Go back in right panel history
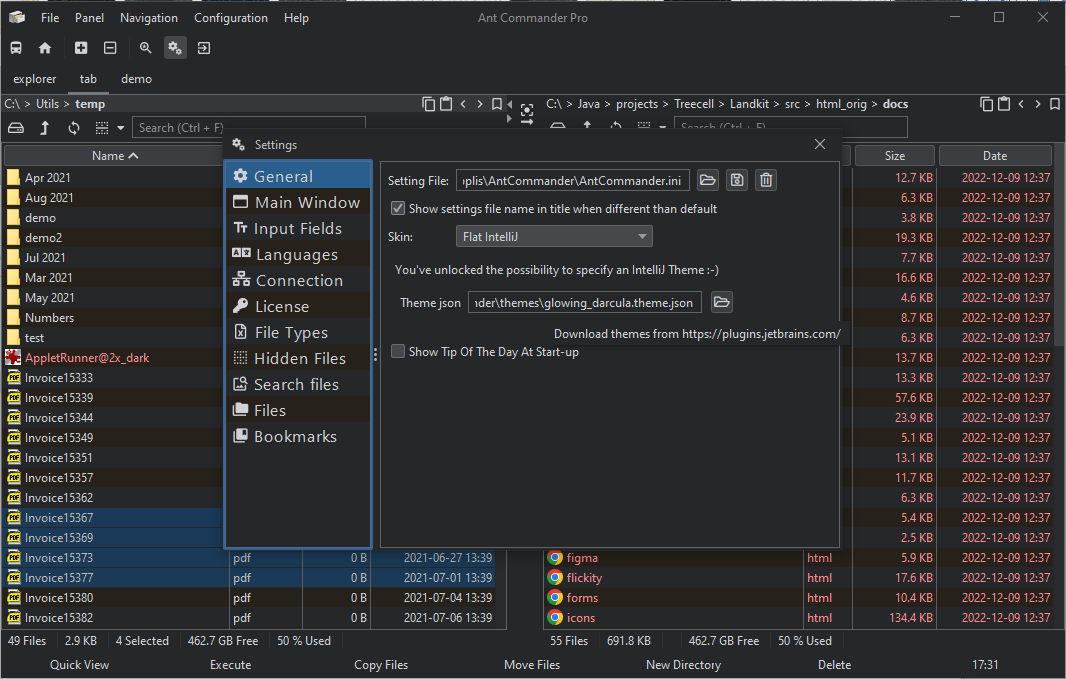This screenshot has width=1066, height=679. click(x=1021, y=104)
